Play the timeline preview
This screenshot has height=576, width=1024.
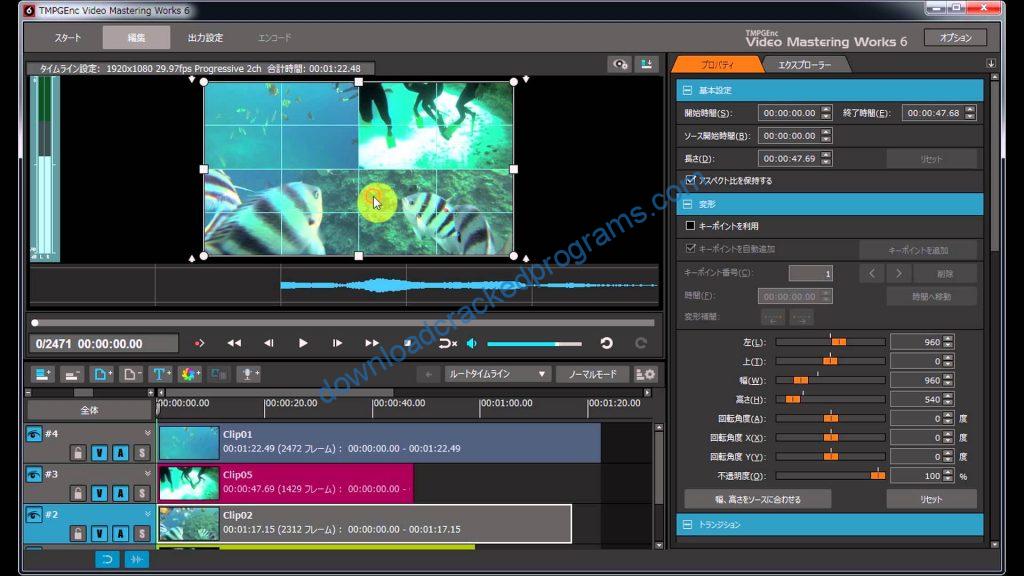pyautogui.click(x=303, y=343)
